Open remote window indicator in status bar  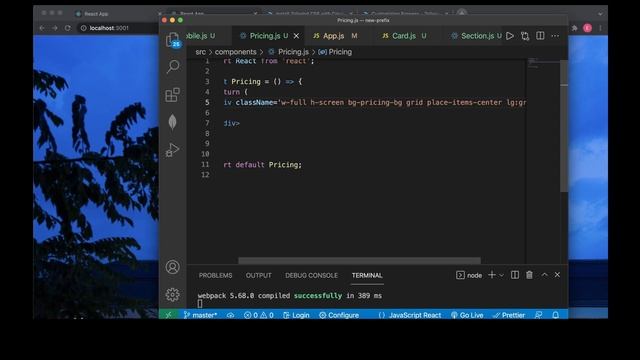point(169,315)
